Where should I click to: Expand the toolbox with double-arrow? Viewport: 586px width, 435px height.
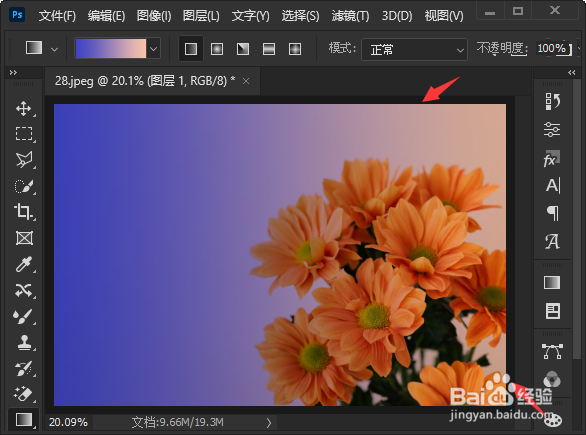(13, 72)
